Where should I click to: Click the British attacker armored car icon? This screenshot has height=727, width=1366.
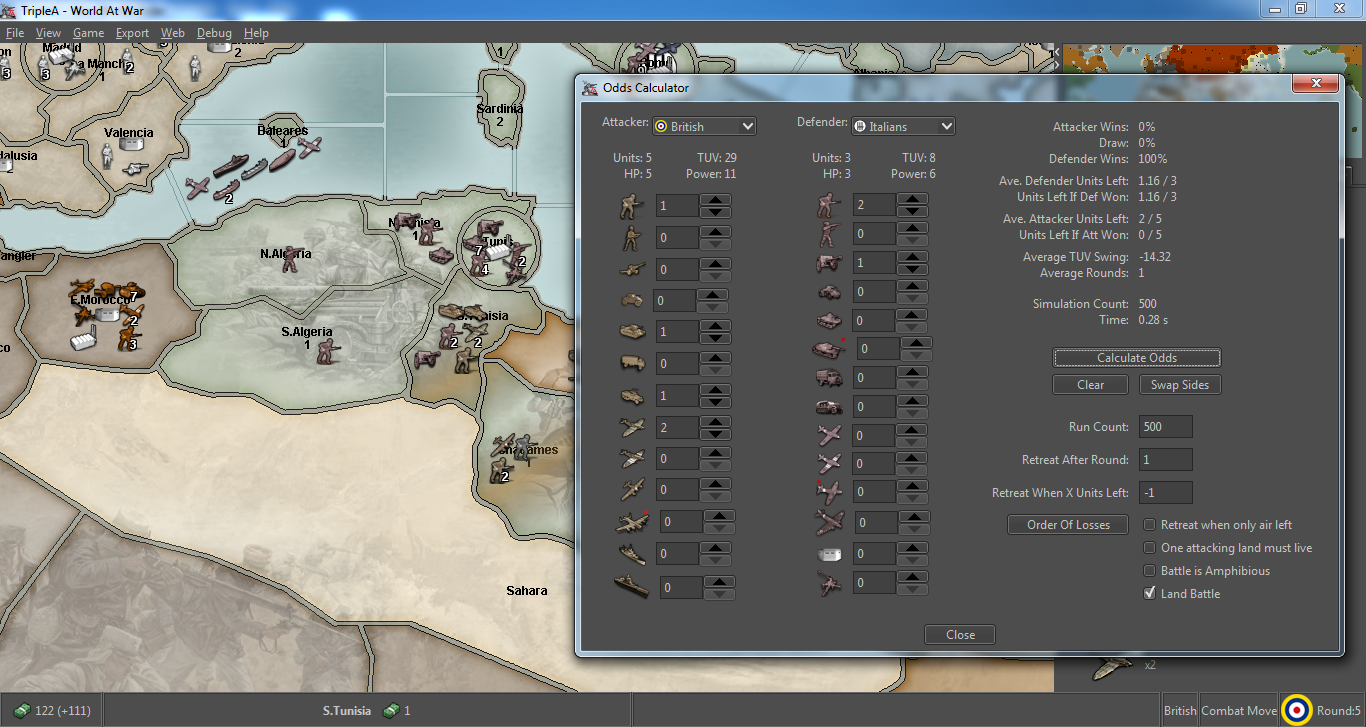(x=630, y=300)
